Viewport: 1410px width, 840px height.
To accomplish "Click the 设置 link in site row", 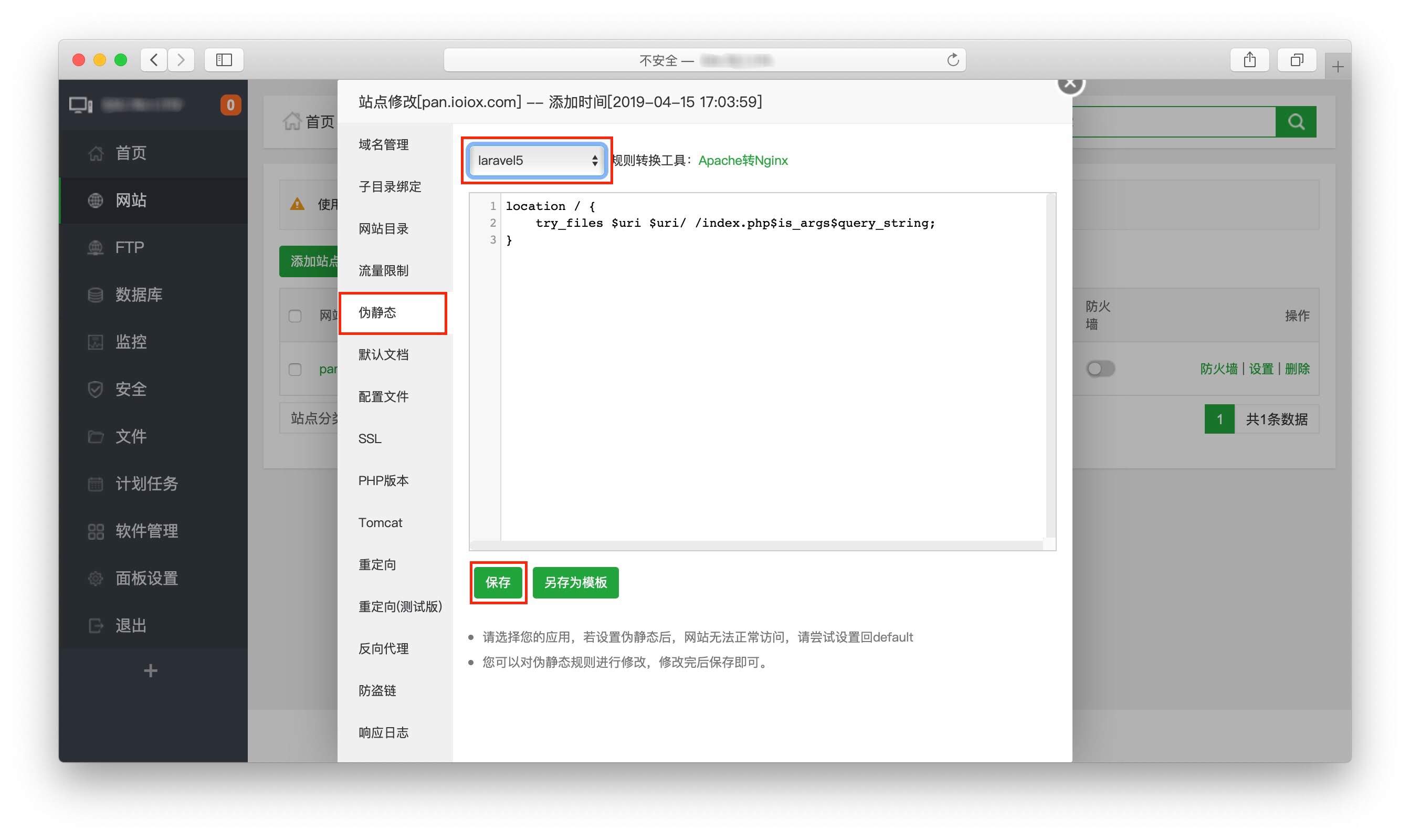I will click(1260, 369).
